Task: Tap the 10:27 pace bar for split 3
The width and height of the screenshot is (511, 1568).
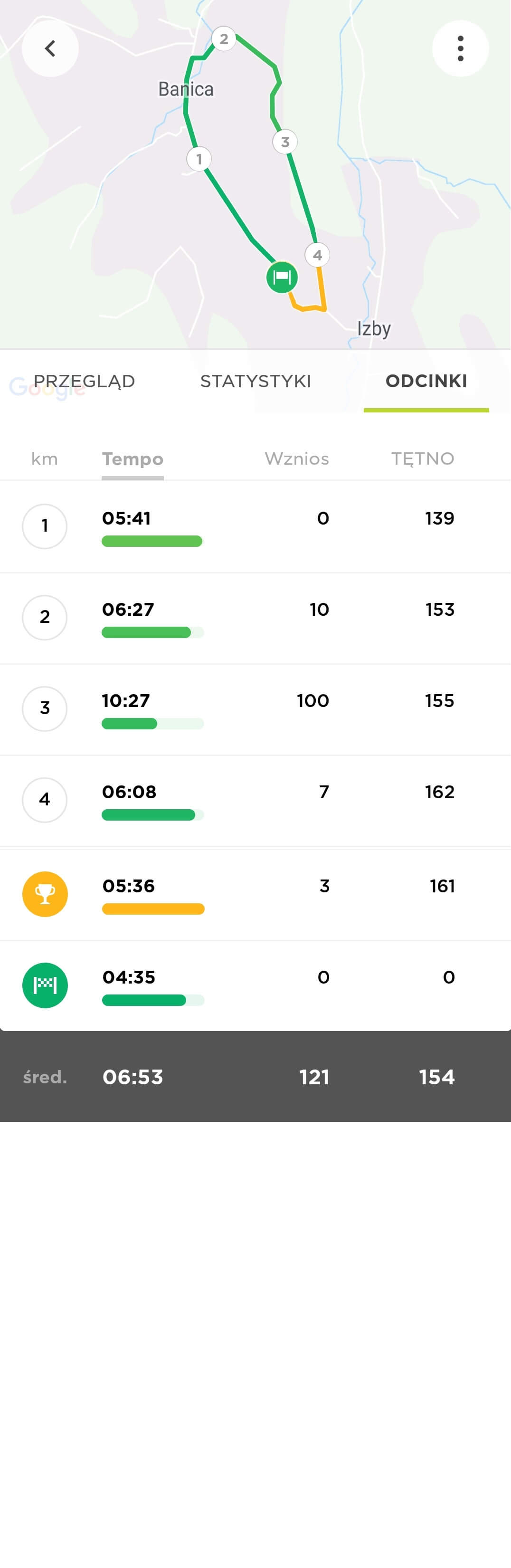Action: coord(153,723)
